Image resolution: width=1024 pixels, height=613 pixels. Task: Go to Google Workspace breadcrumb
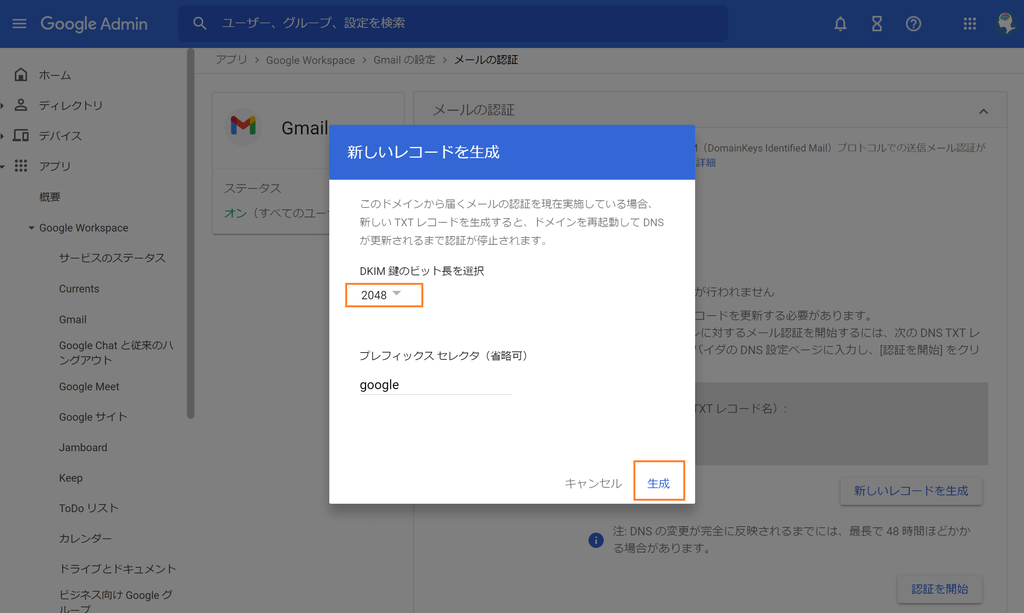pos(310,60)
